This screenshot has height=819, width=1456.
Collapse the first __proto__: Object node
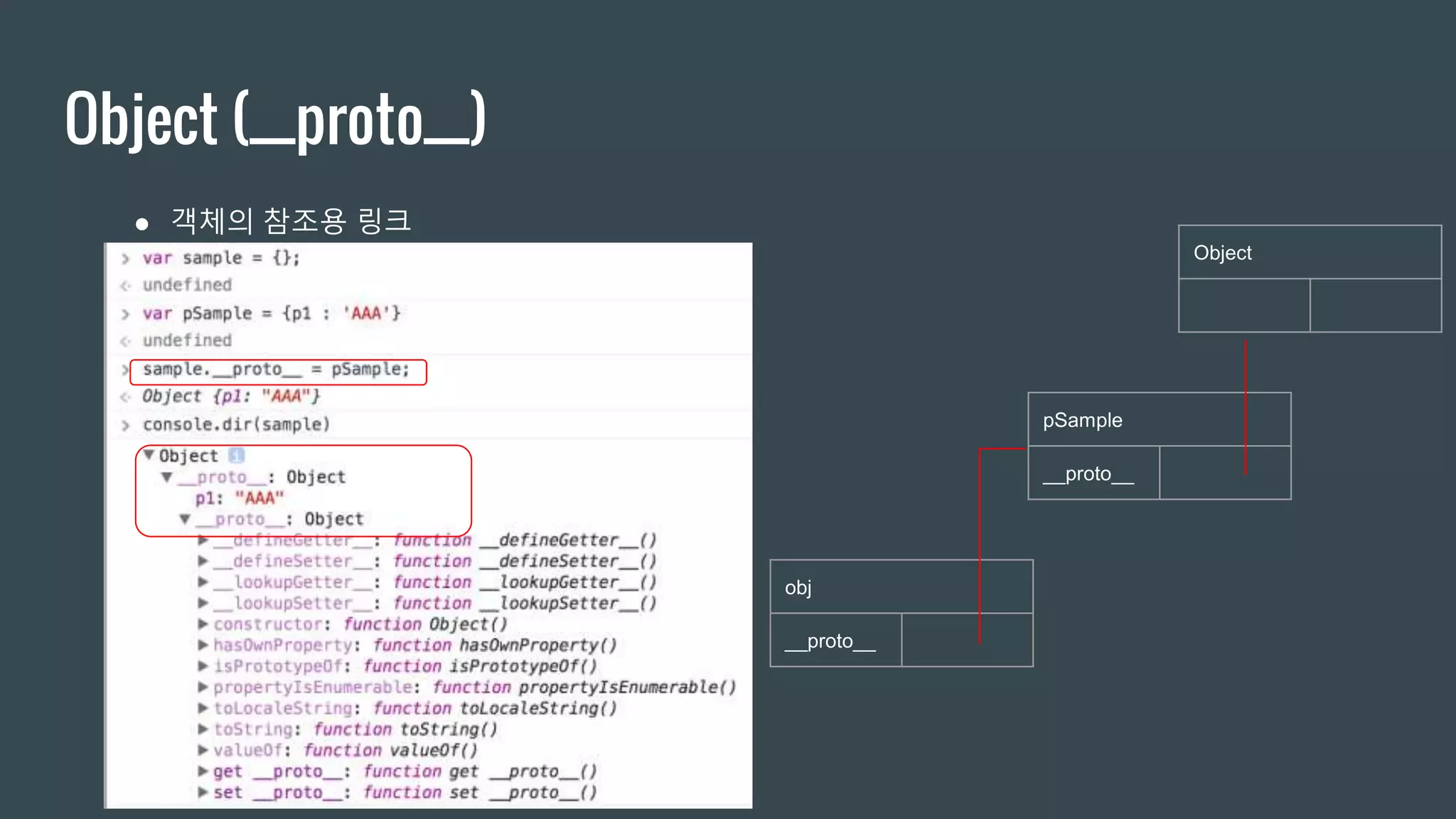[x=166, y=477]
